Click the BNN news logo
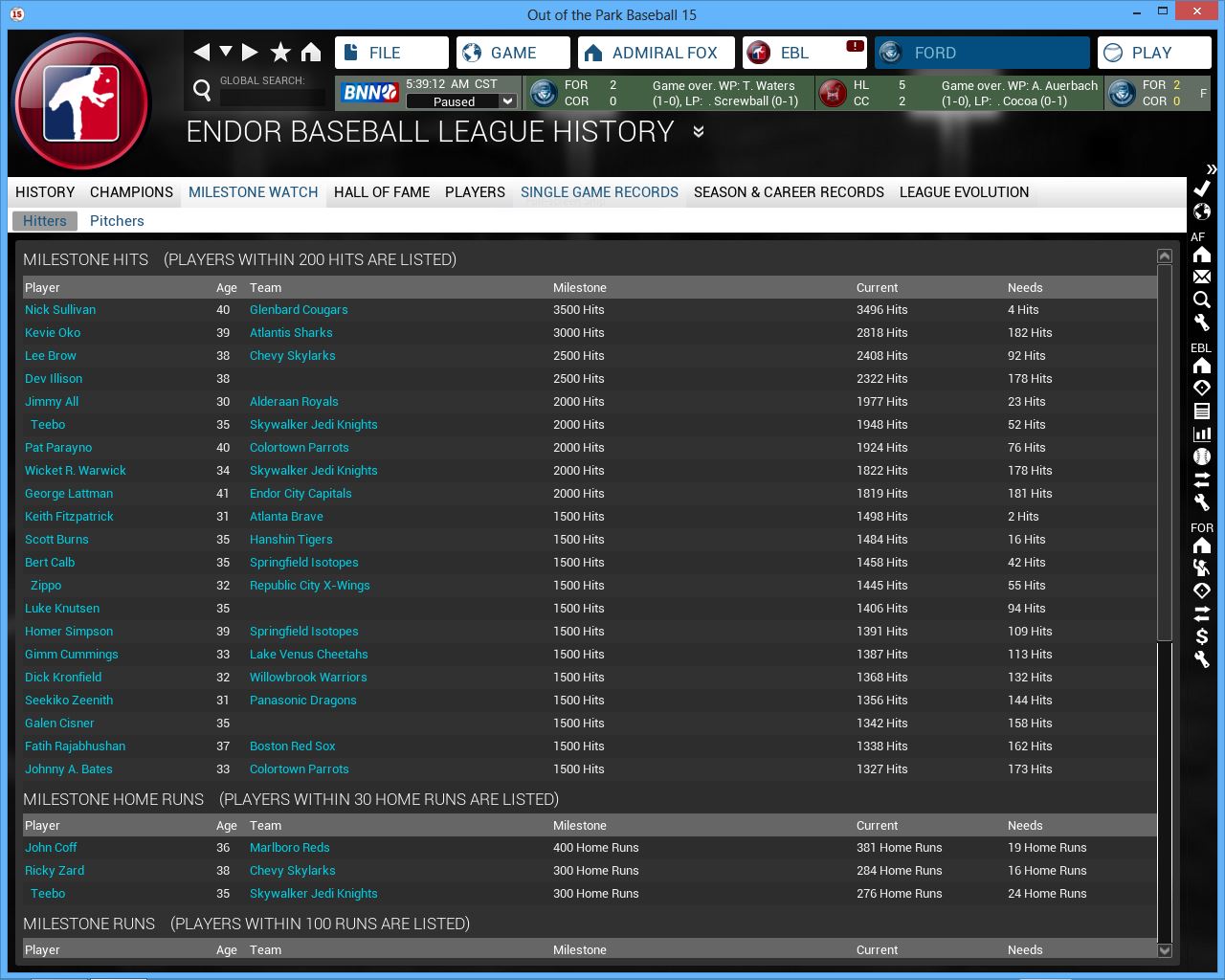1225x980 pixels. 370,93
